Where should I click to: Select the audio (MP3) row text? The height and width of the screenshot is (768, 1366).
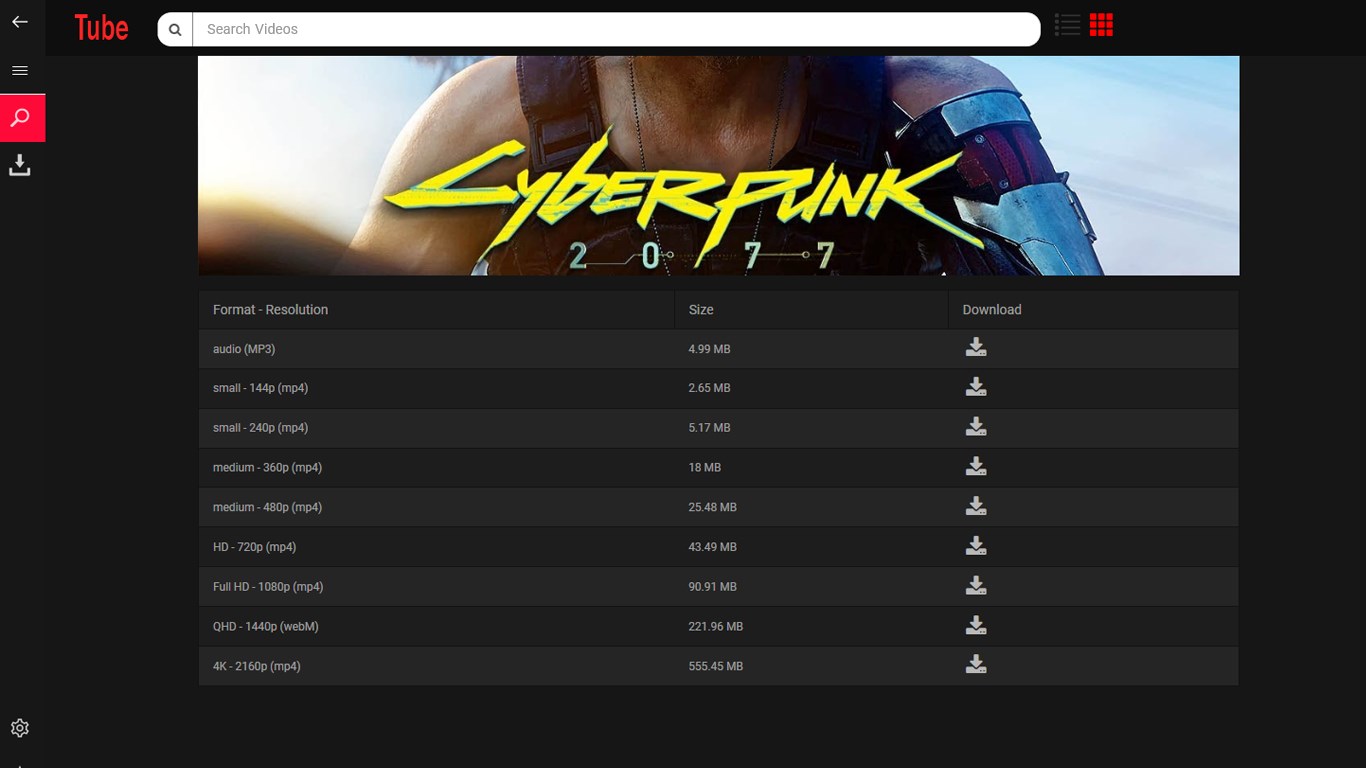244,349
